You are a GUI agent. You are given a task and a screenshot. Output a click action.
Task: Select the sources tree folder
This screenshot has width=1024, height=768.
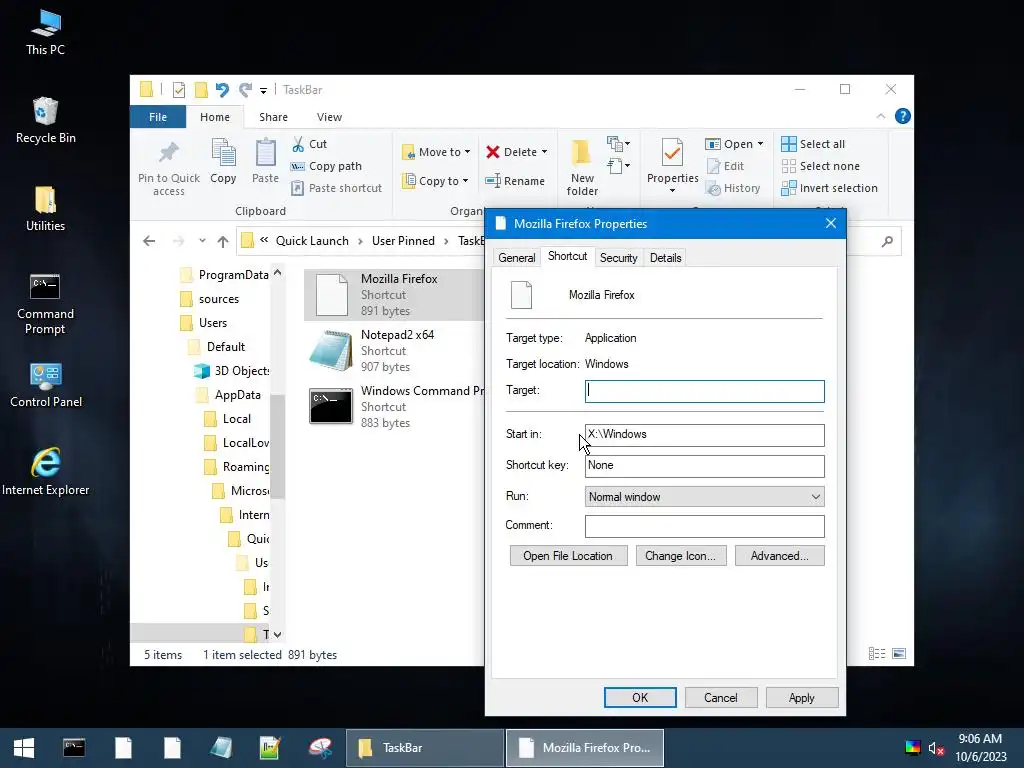point(210,299)
